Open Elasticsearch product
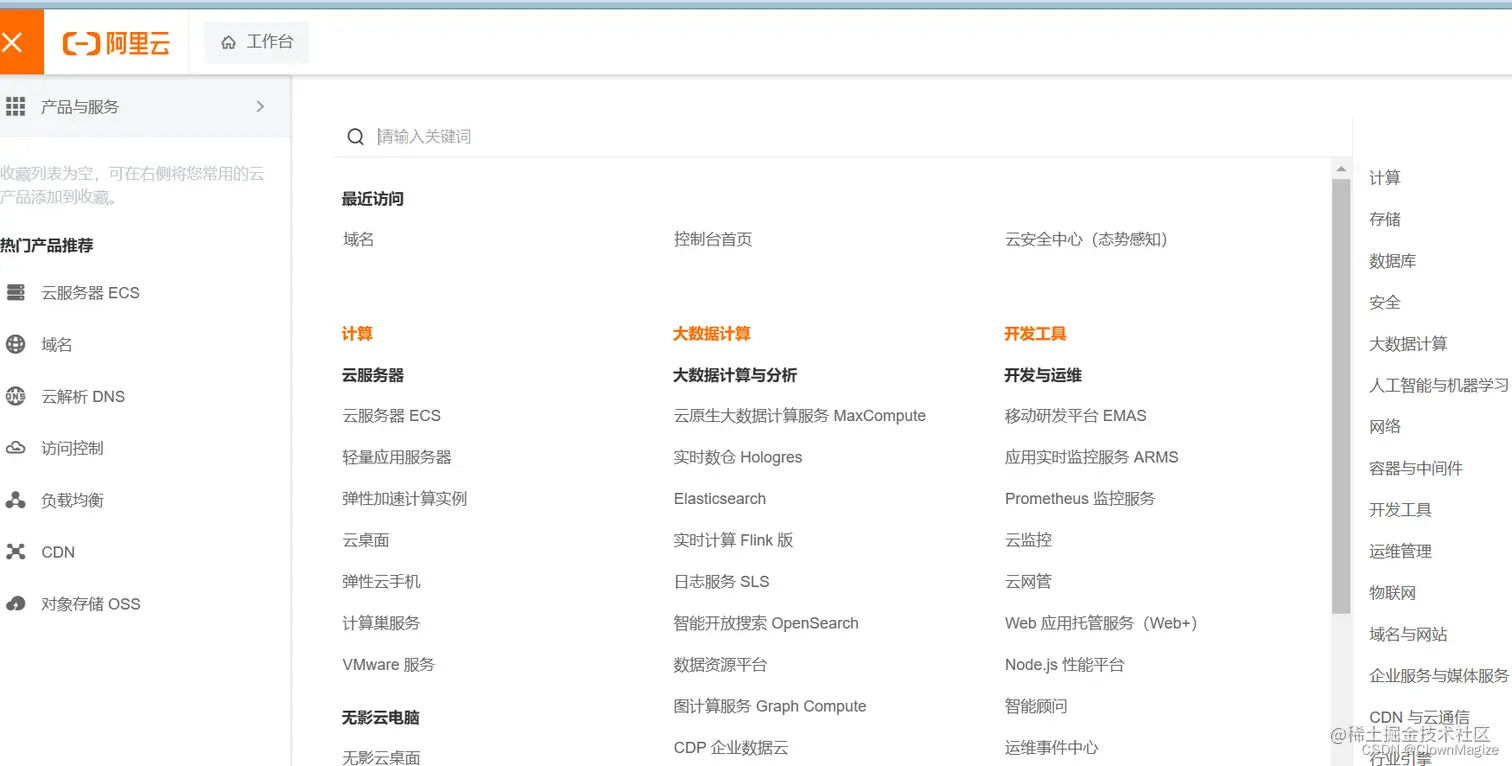The image size is (1512, 766). [x=720, y=499]
